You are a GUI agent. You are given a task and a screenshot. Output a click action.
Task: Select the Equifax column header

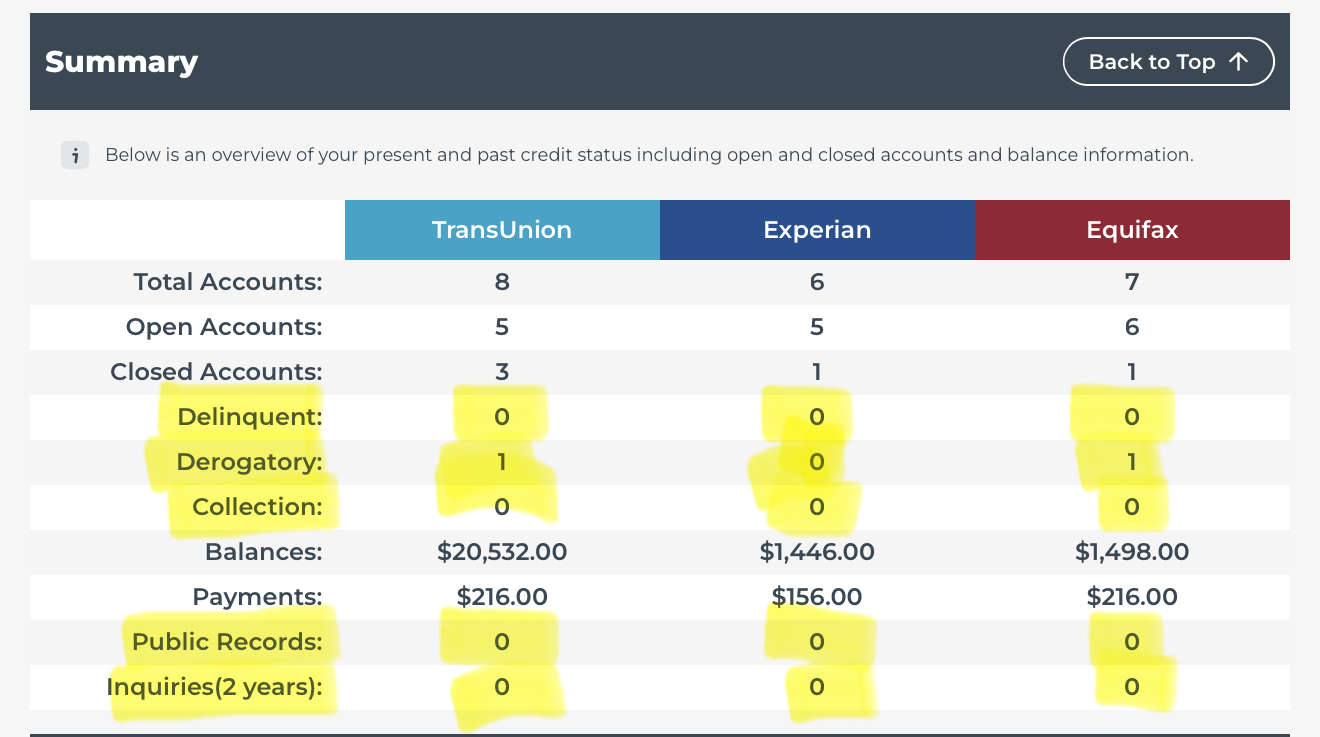click(1131, 229)
